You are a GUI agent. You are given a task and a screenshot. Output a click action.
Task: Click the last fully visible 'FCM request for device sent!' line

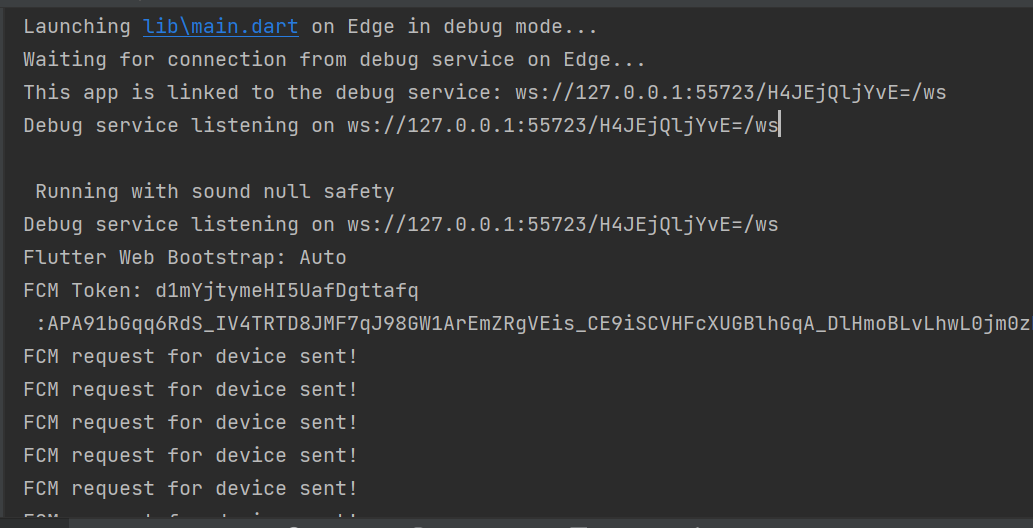click(190, 488)
